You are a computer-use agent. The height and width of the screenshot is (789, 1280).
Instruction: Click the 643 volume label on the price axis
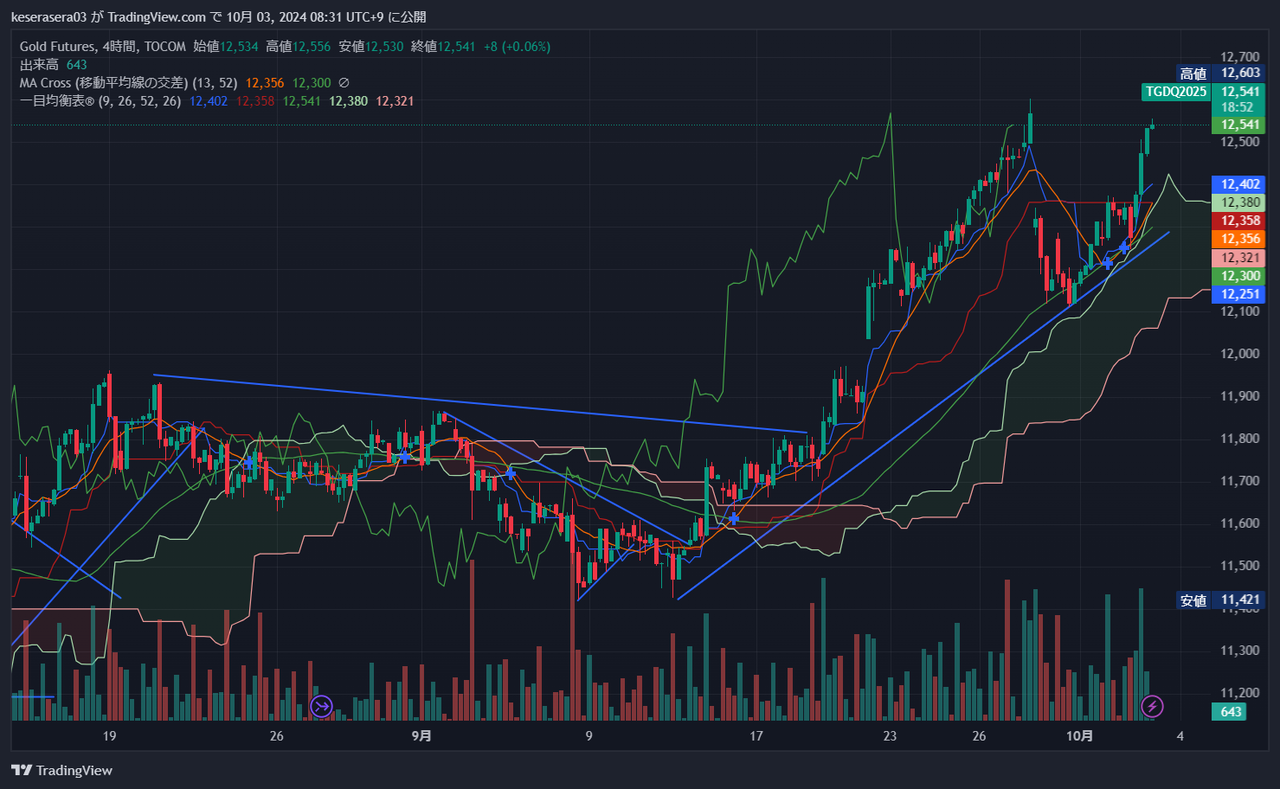click(1228, 712)
